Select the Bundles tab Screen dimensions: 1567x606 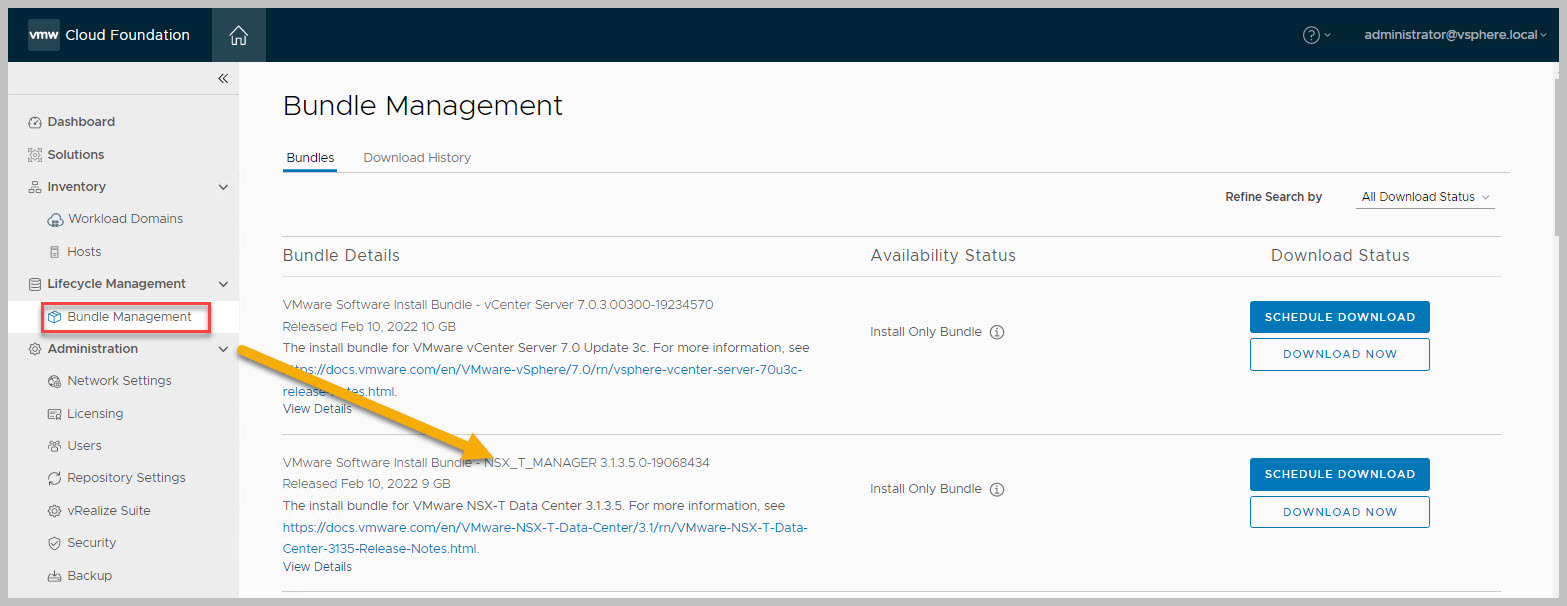coord(310,158)
